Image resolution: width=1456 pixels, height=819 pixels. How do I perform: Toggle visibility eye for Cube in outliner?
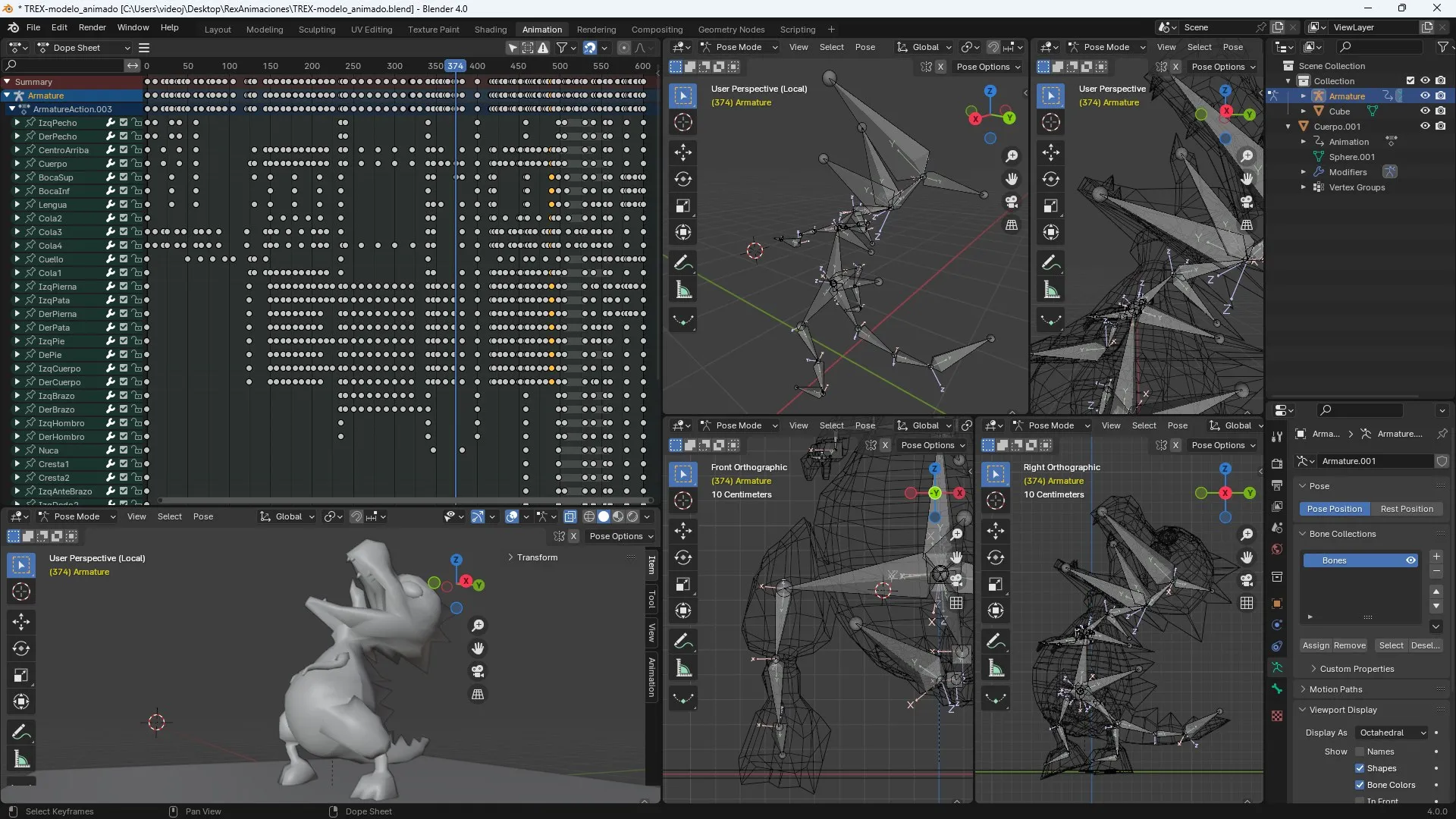click(x=1425, y=111)
